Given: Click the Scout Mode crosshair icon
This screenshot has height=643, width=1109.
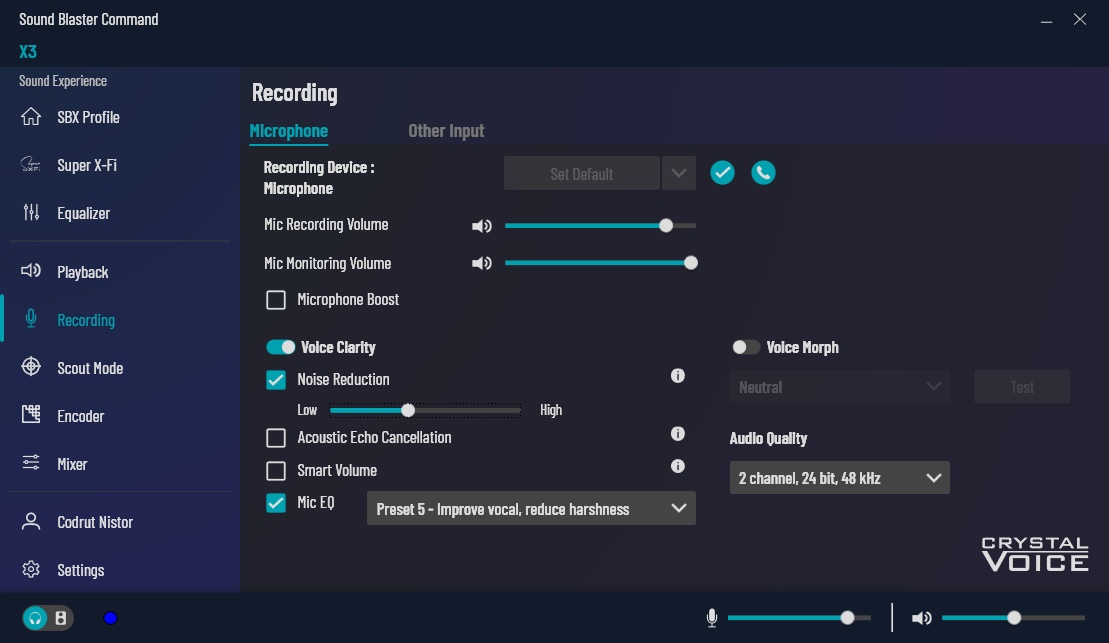Looking at the screenshot, I should 31,366.
